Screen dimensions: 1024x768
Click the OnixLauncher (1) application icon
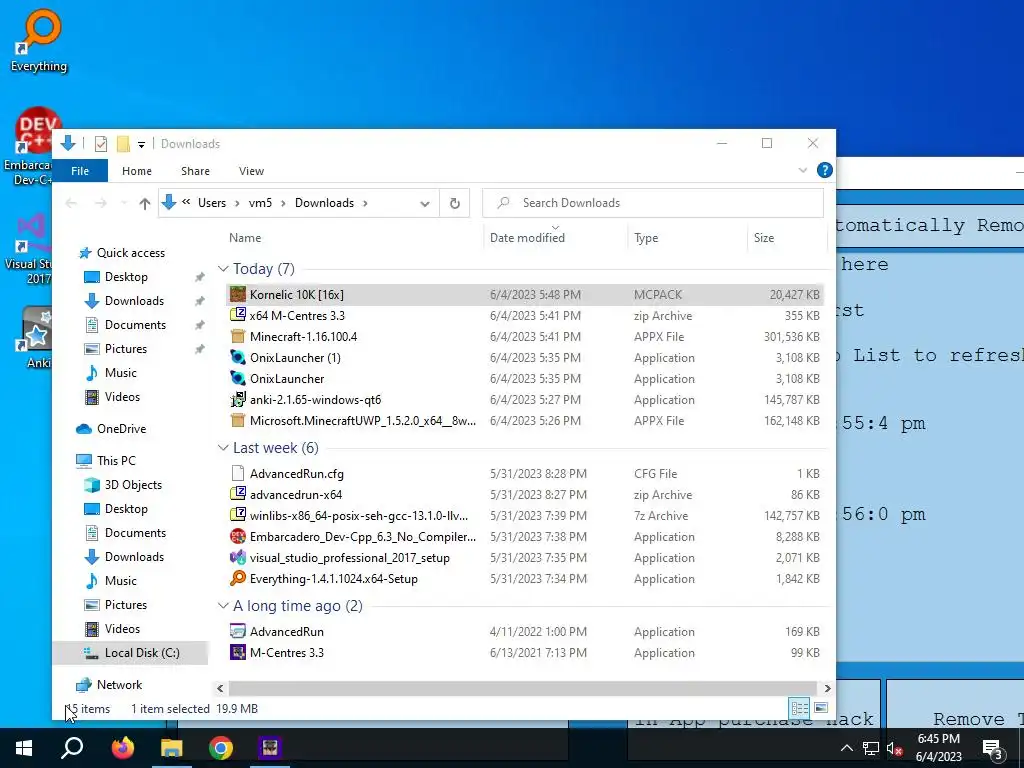click(238, 358)
